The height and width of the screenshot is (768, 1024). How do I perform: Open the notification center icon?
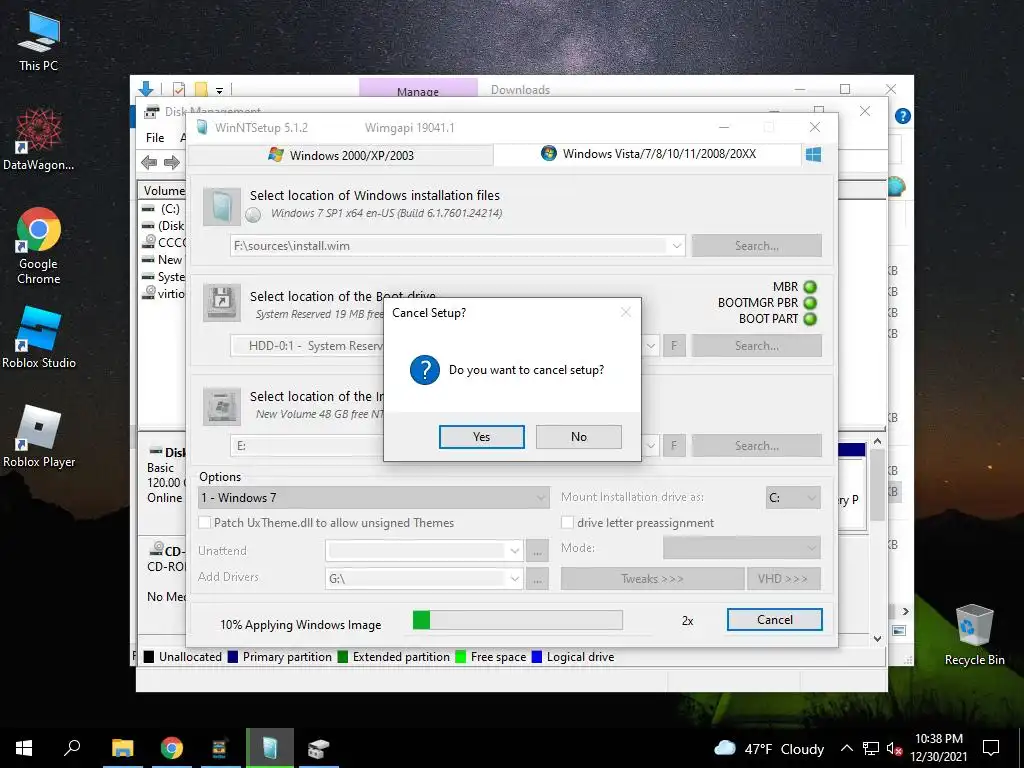(991, 748)
